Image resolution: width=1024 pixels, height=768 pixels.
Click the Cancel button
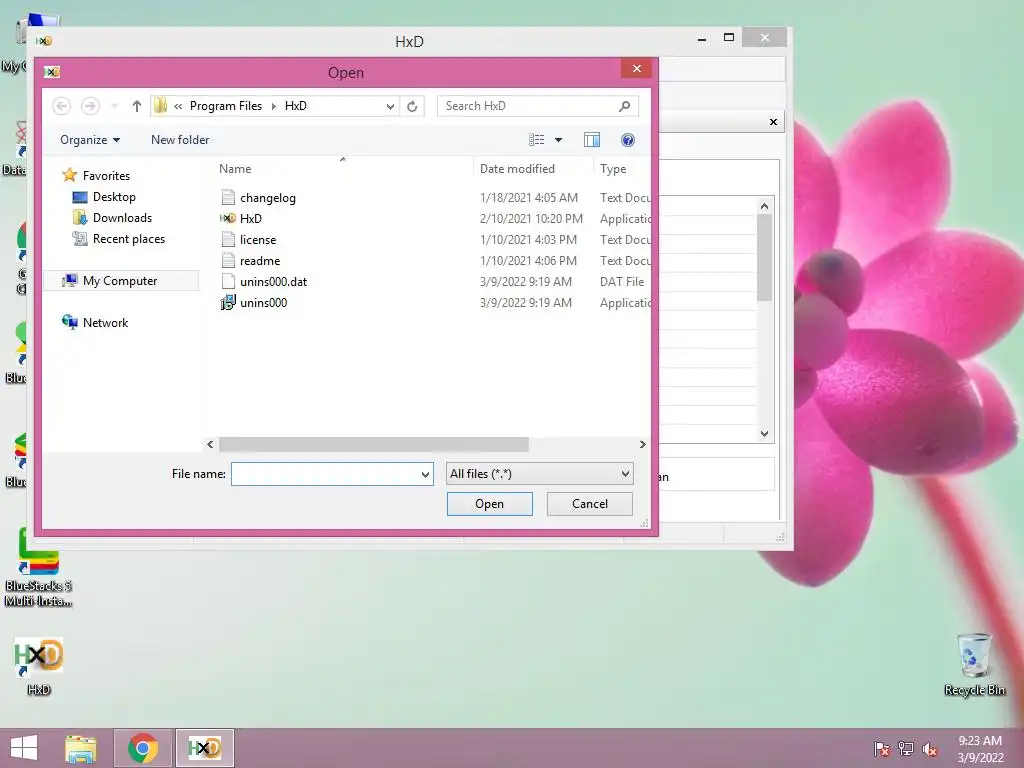point(590,504)
